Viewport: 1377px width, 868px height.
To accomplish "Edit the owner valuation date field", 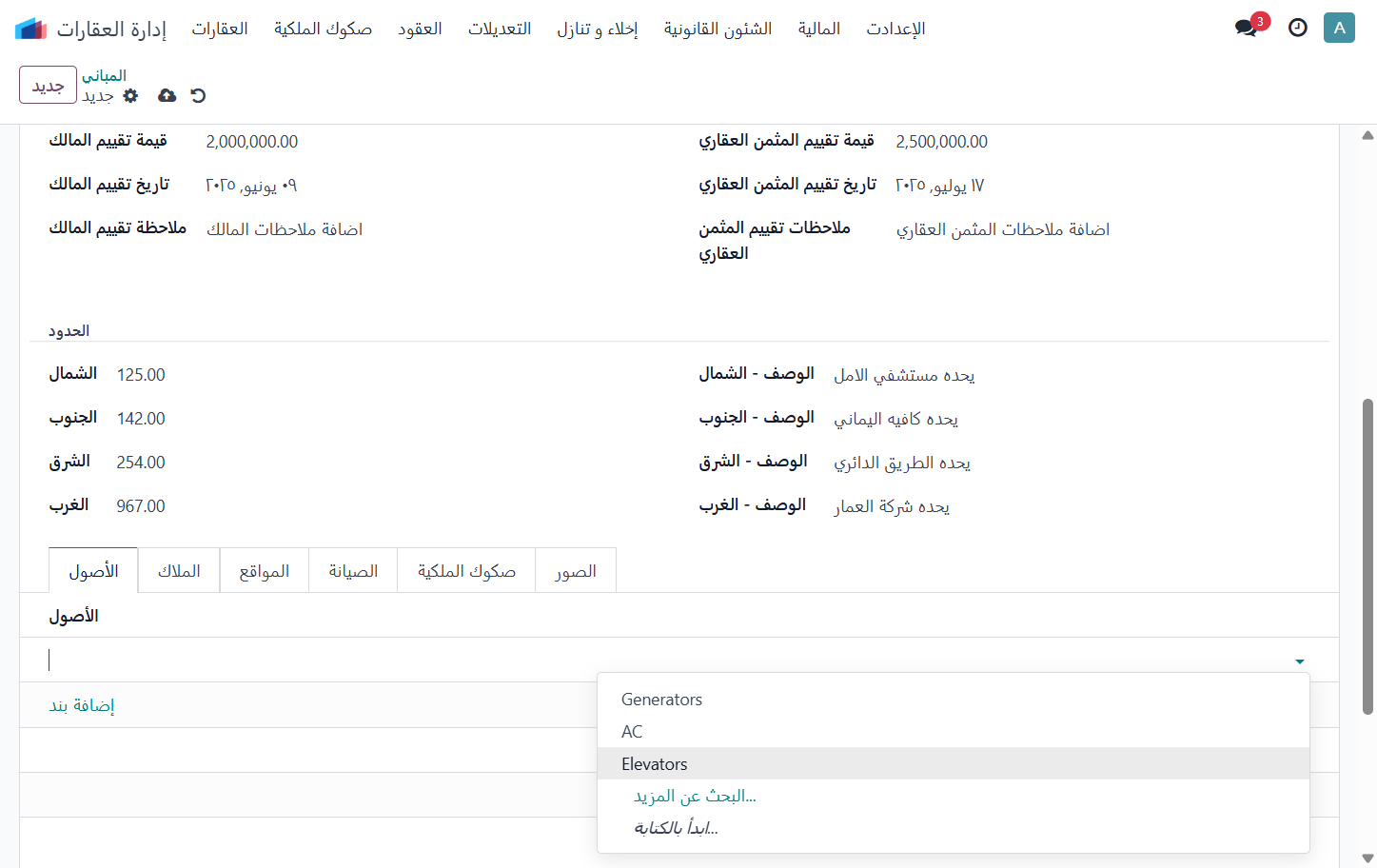I will click(251, 186).
